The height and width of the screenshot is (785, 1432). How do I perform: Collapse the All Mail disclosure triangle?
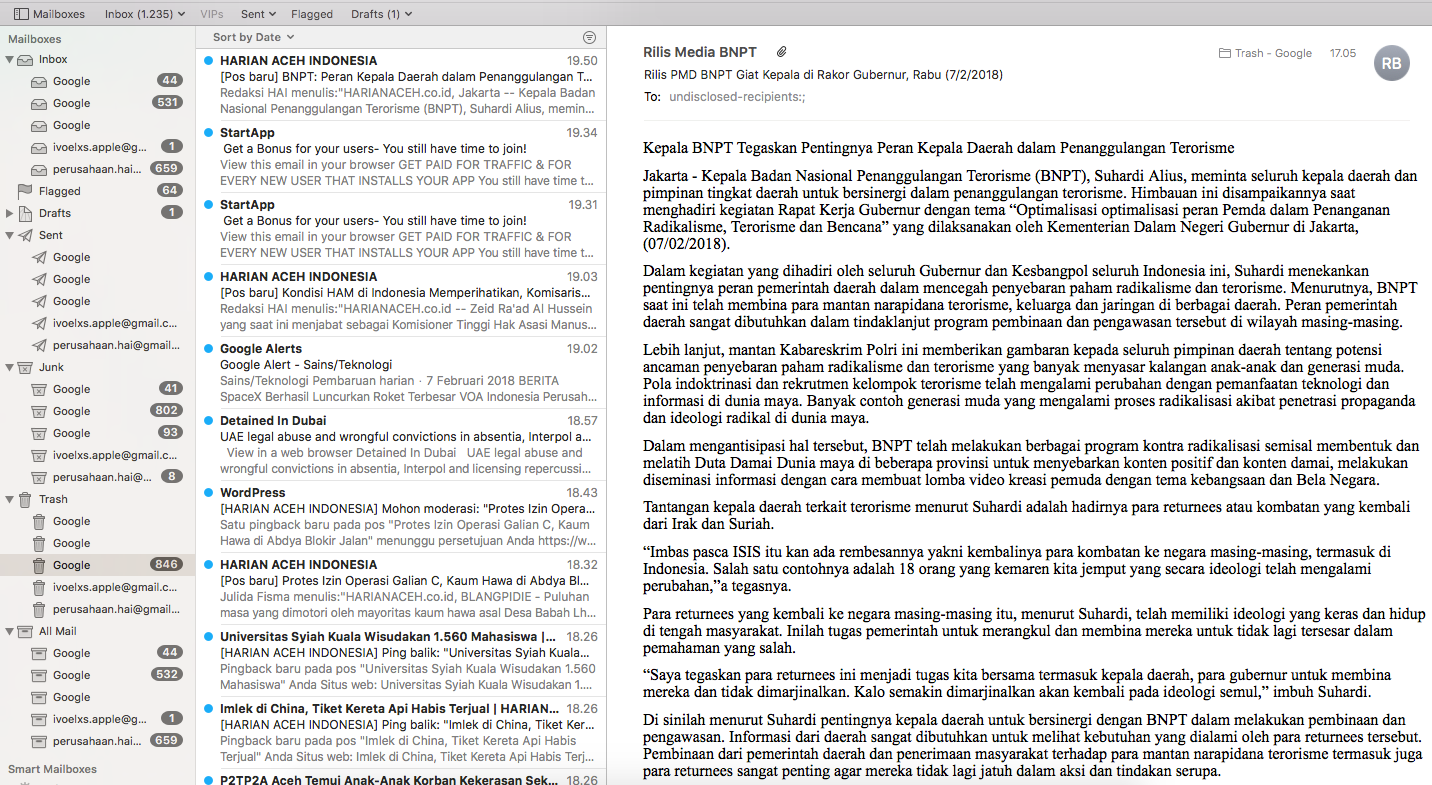click(x=9, y=632)
